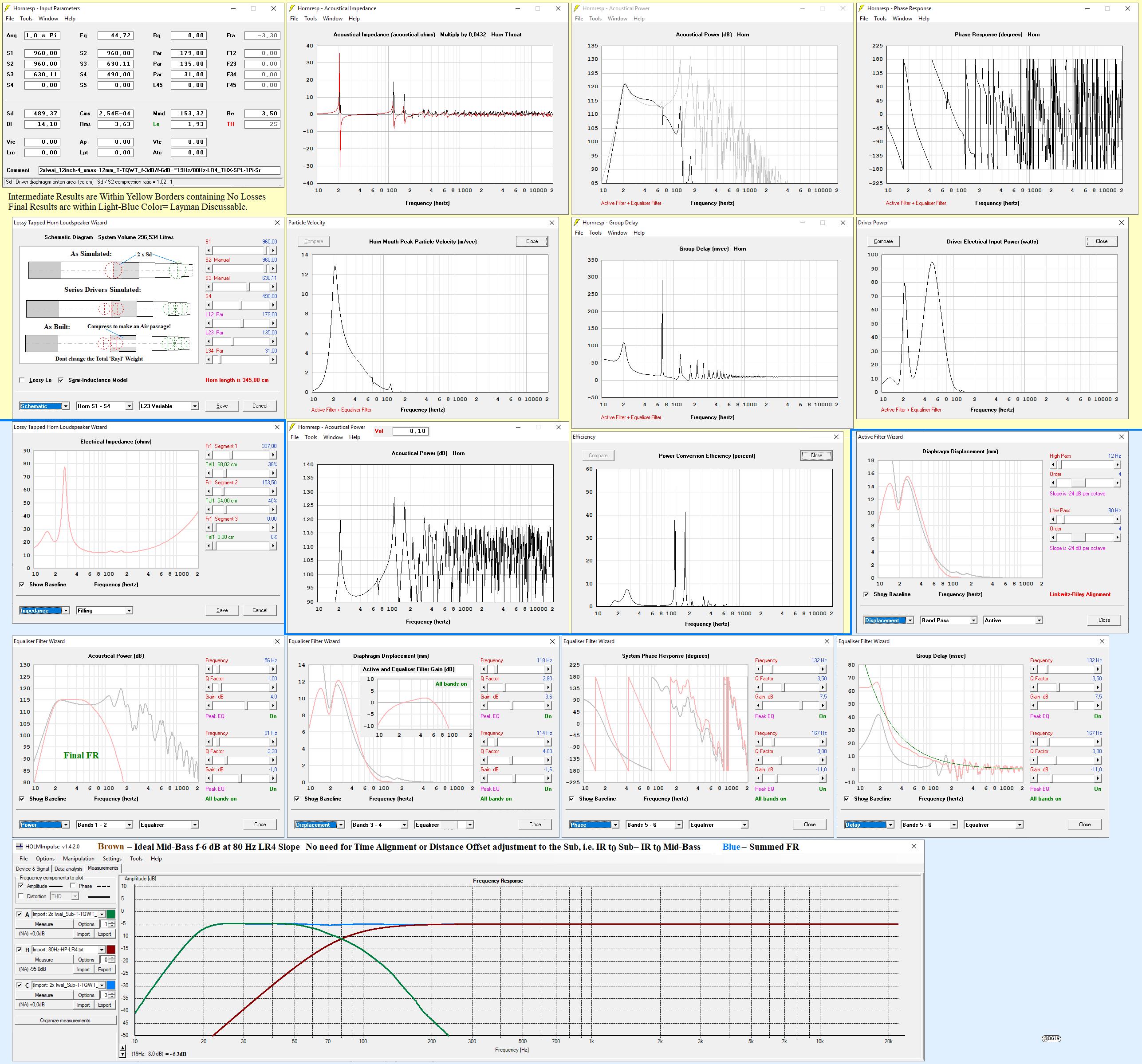Click the Acoustical Impedance window lightning icon
Image resolution: width=1142 pixels, height=1064 pixels.
292,8
